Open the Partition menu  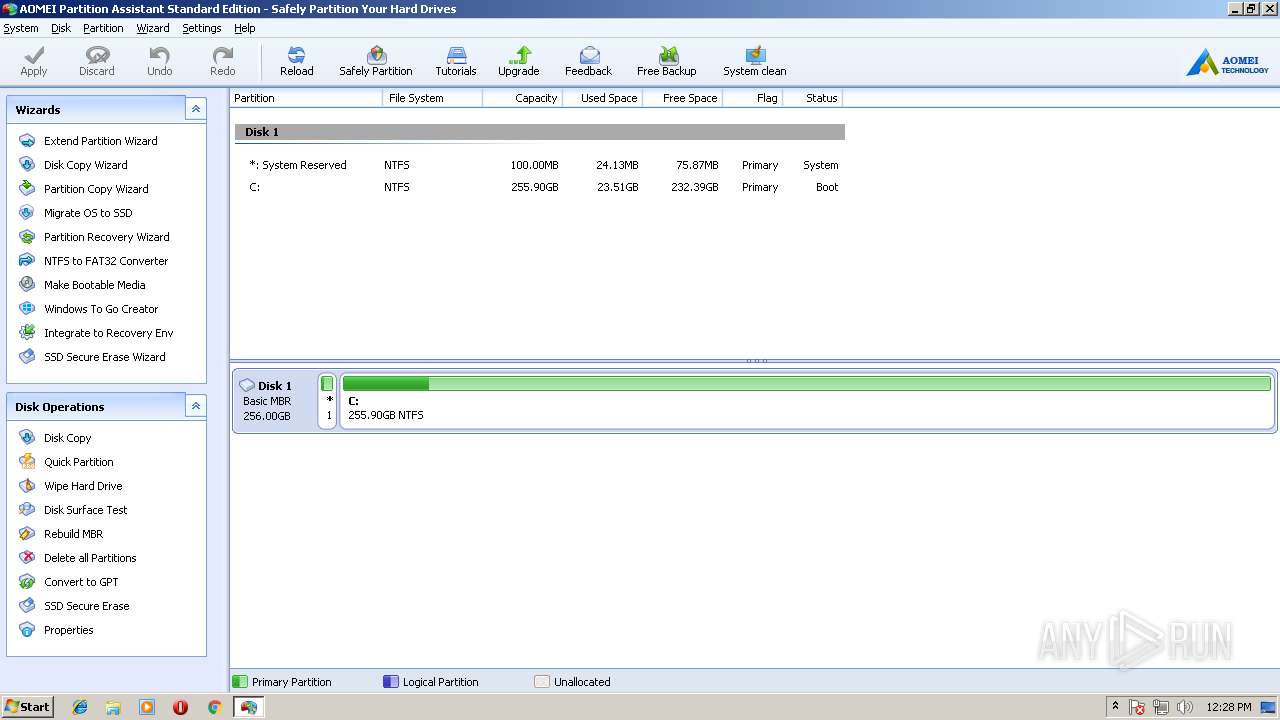pyautogui.click(x=103, y=28)
